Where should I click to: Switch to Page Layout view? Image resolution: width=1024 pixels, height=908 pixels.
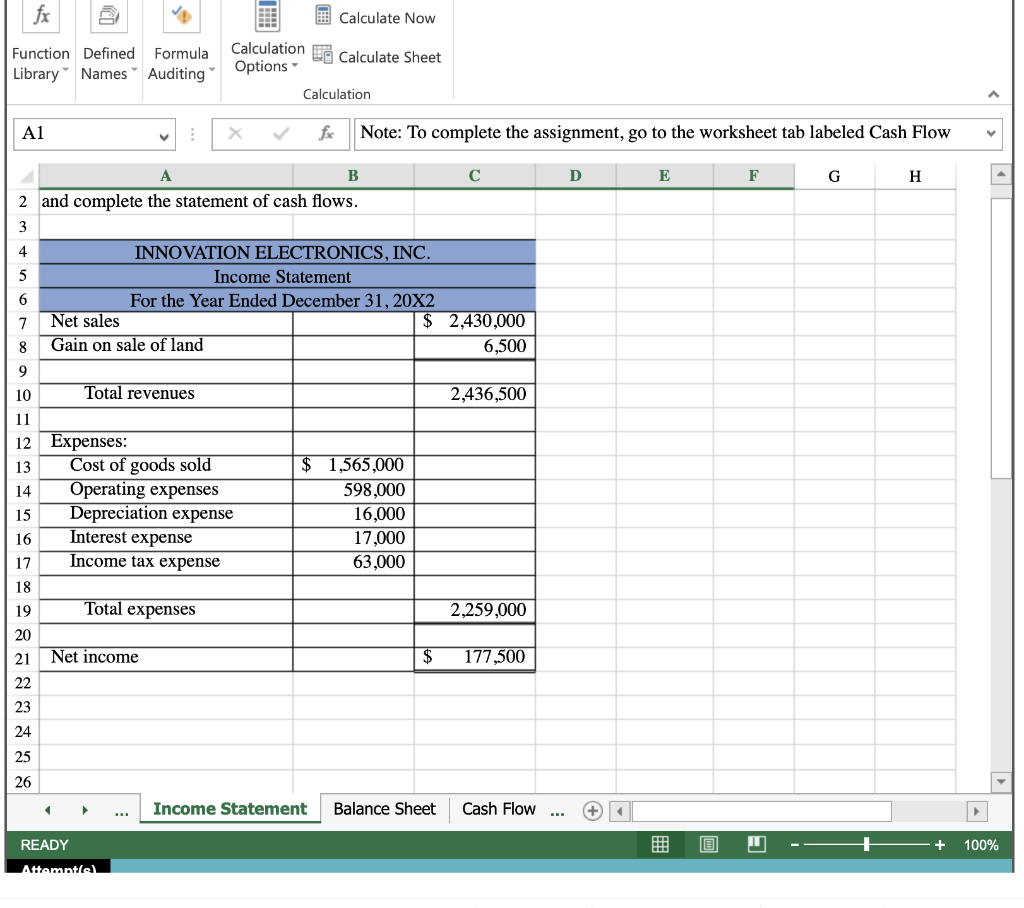(x=709, y=844)
